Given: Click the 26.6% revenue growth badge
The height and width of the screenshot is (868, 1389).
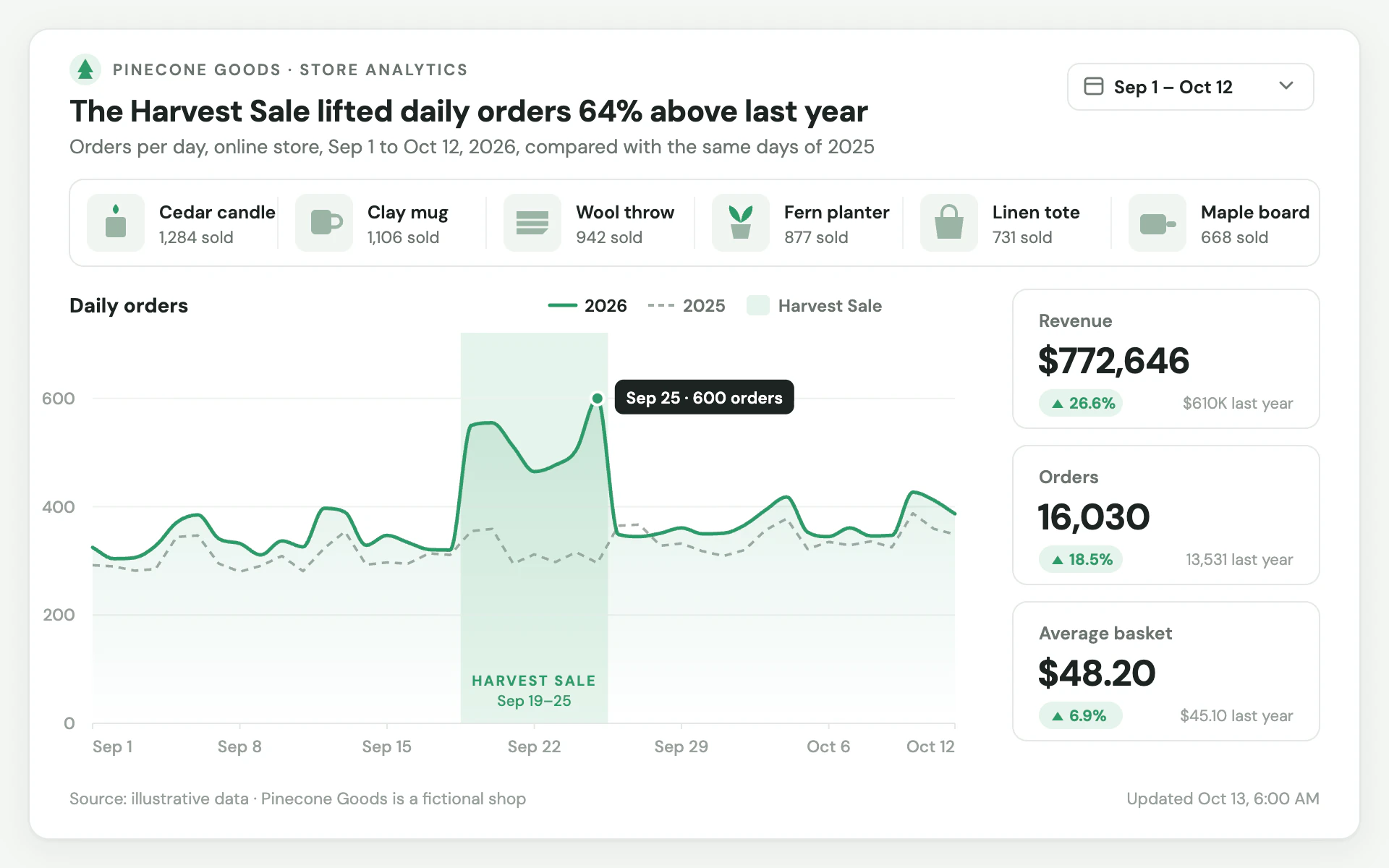Looking at the screenshot, I should click(x=1081, y=403).
